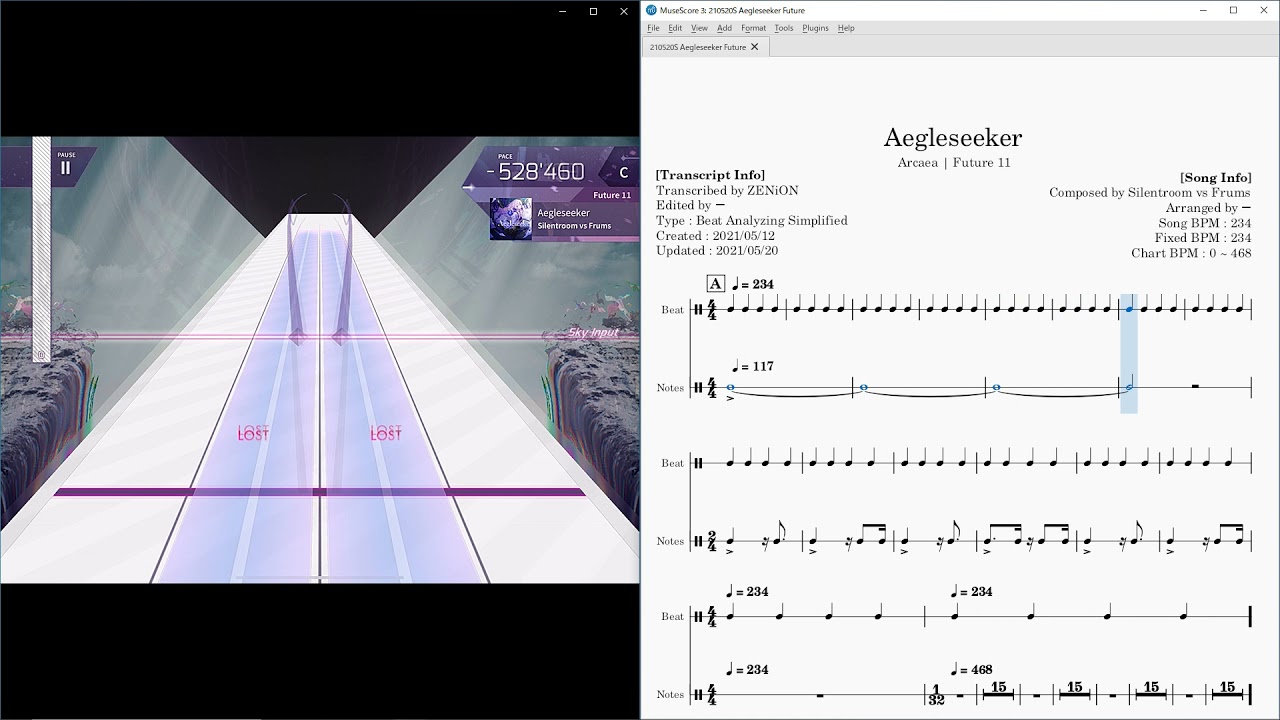Click the MuseScore app icon in title bar

click(x=652, y=10)
